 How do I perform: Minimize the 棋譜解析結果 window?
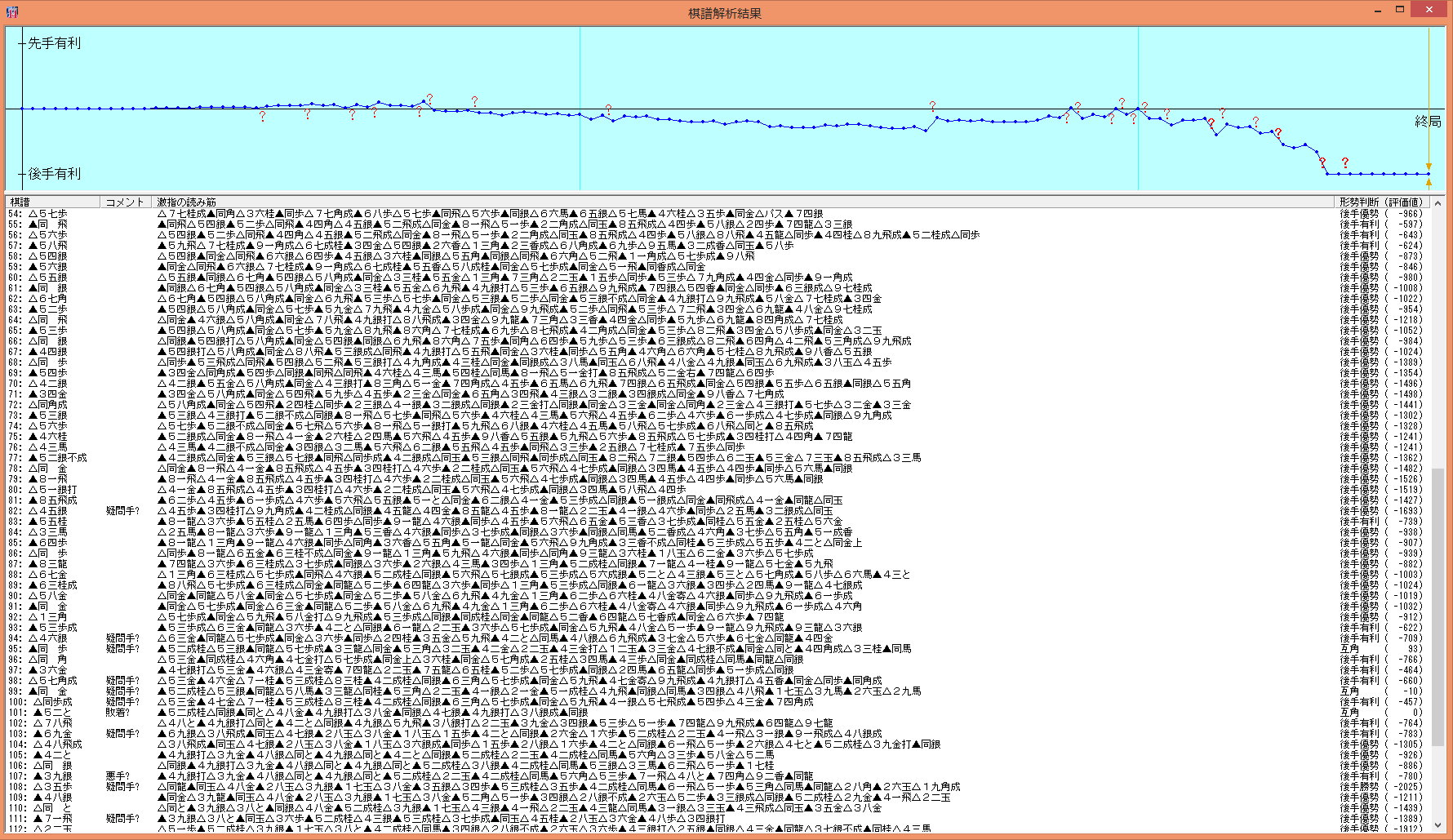tap(1377, 10)
